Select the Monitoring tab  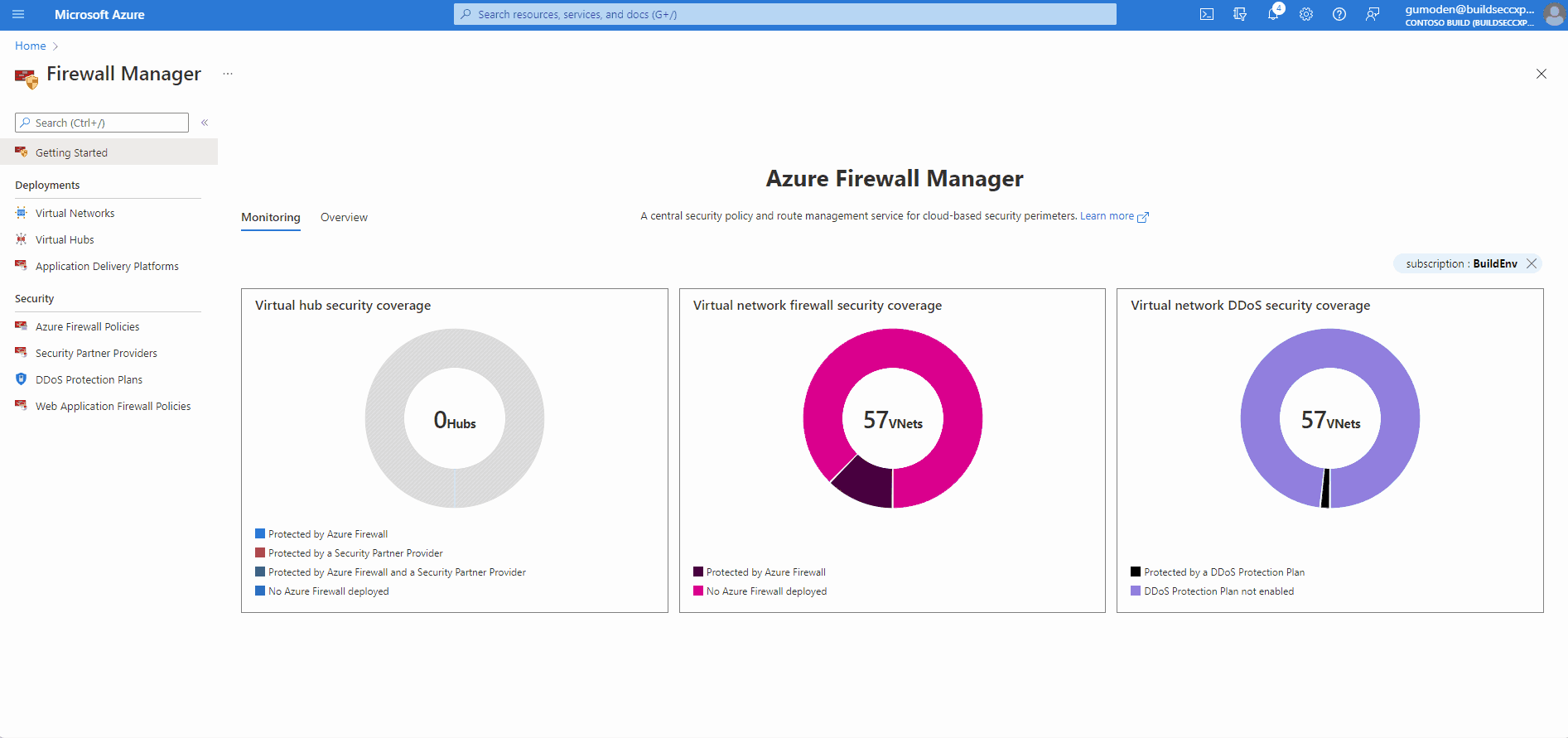click(x=271, y=217)
